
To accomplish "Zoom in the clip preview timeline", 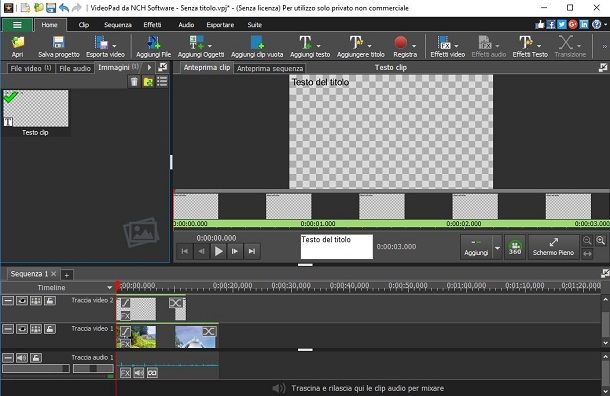I will [601, 240].
